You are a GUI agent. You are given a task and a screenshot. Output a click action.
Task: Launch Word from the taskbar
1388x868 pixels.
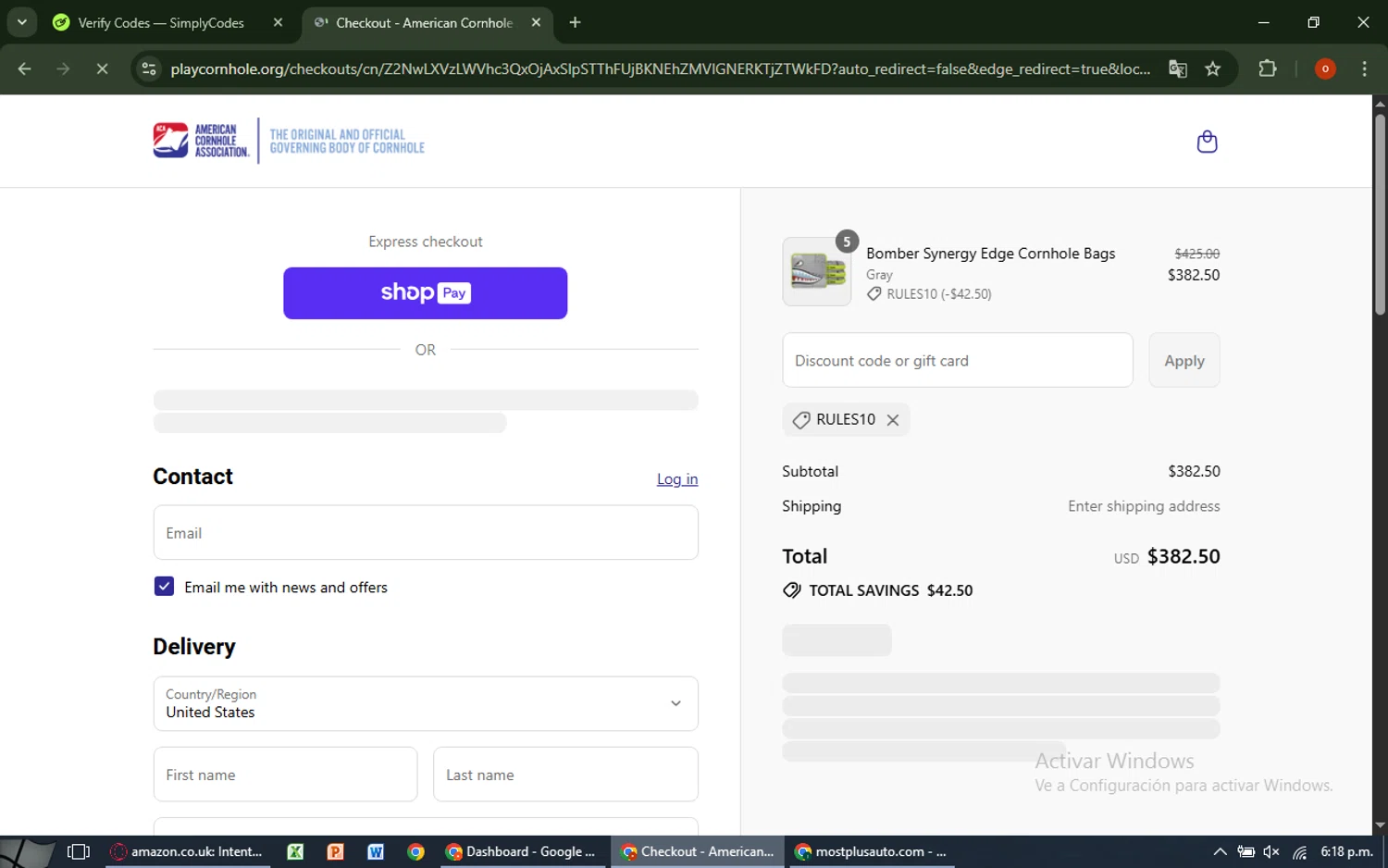click(376, 851)
